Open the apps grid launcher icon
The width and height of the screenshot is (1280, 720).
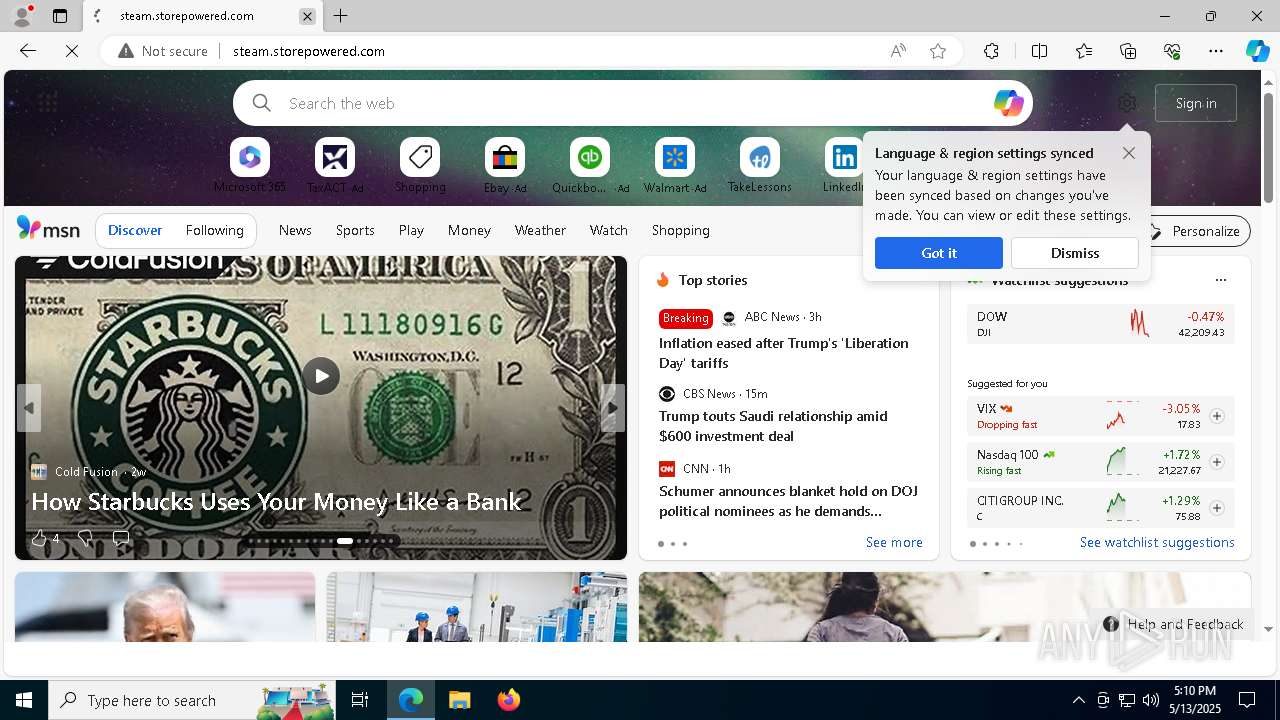(47, 103)
